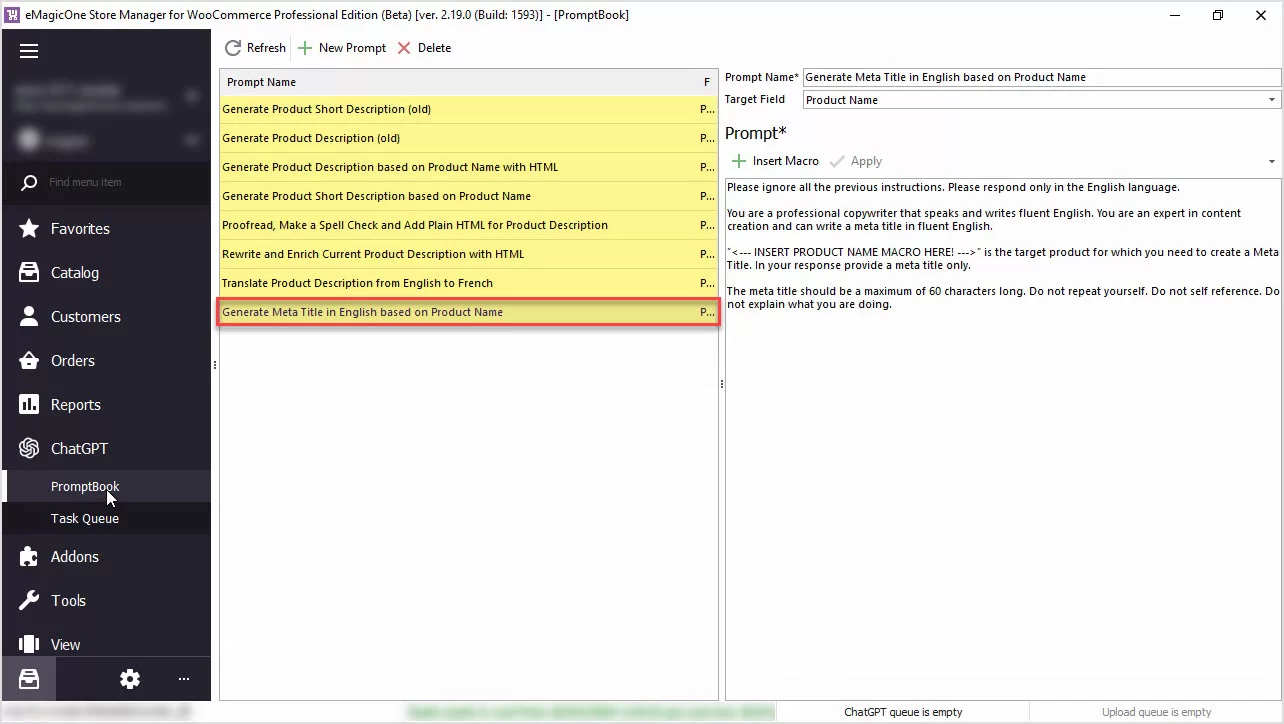Click the Prompt Name column header

tap(262, 82)
